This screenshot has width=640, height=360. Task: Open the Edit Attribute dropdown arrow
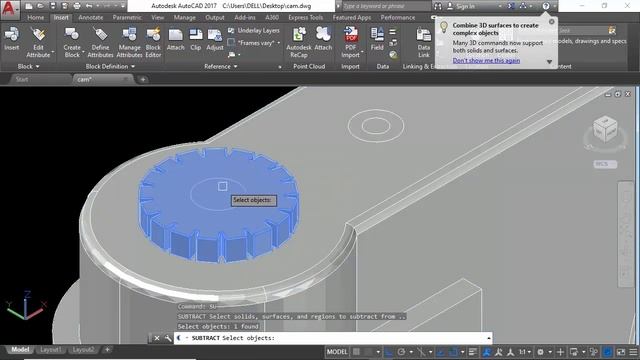click(x=53, y=52)
